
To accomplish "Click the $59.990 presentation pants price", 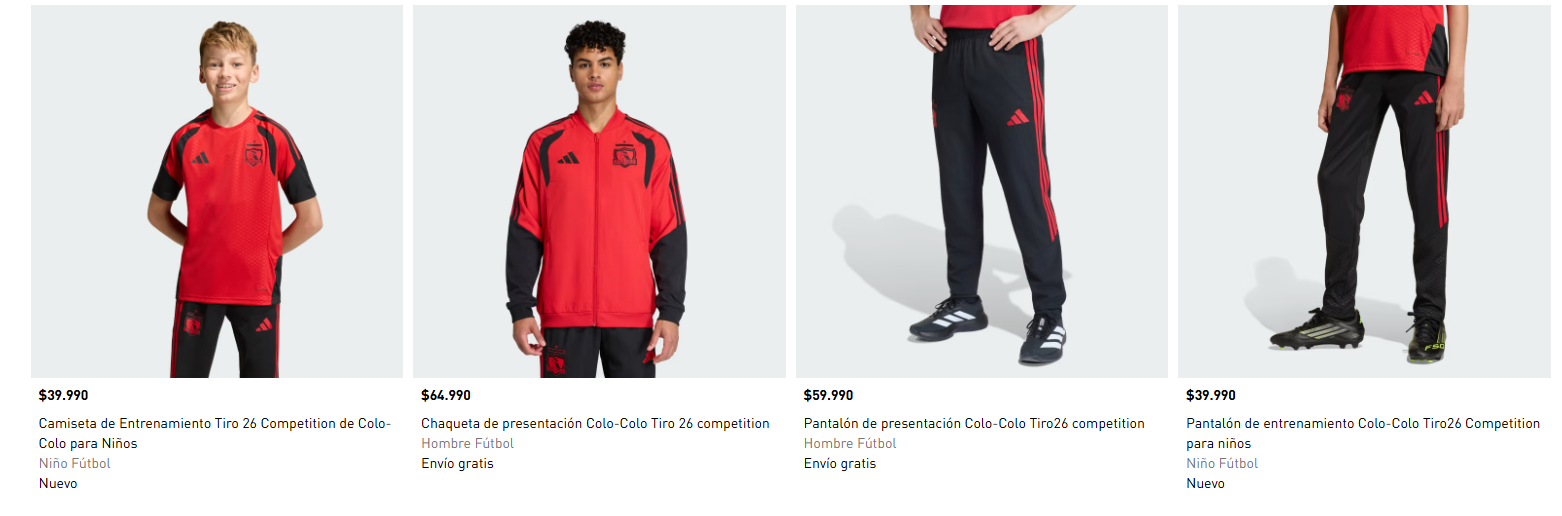I will point(828,395).
